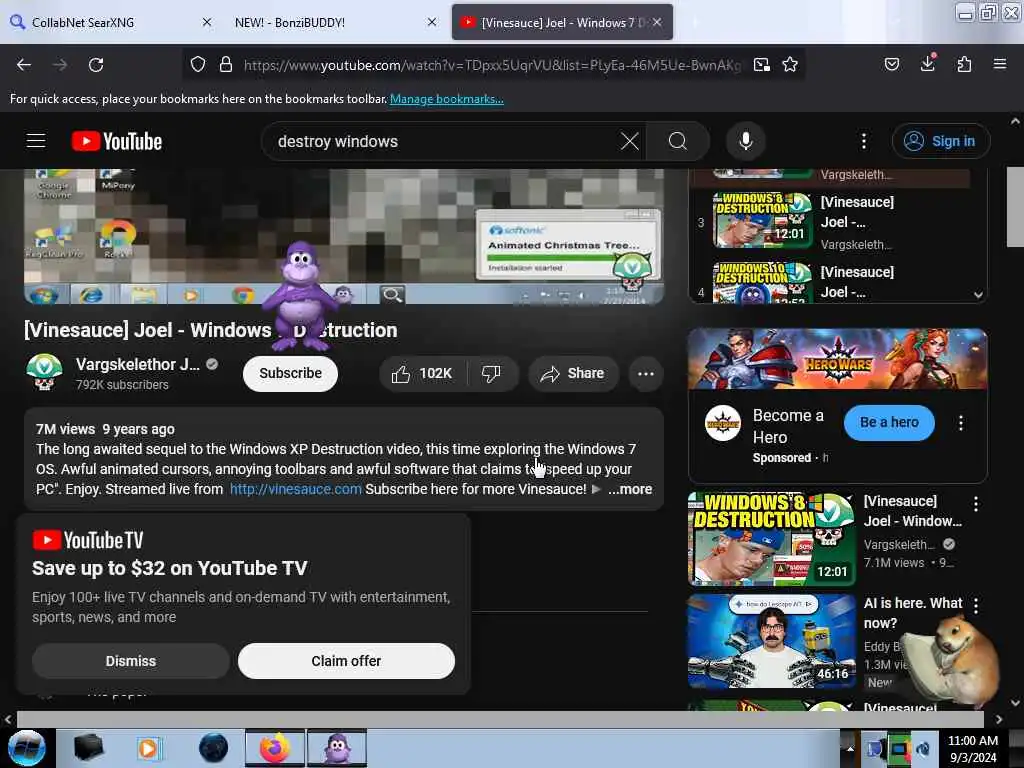
Task: Click the video player frame
Action: [x=344, y=236]
